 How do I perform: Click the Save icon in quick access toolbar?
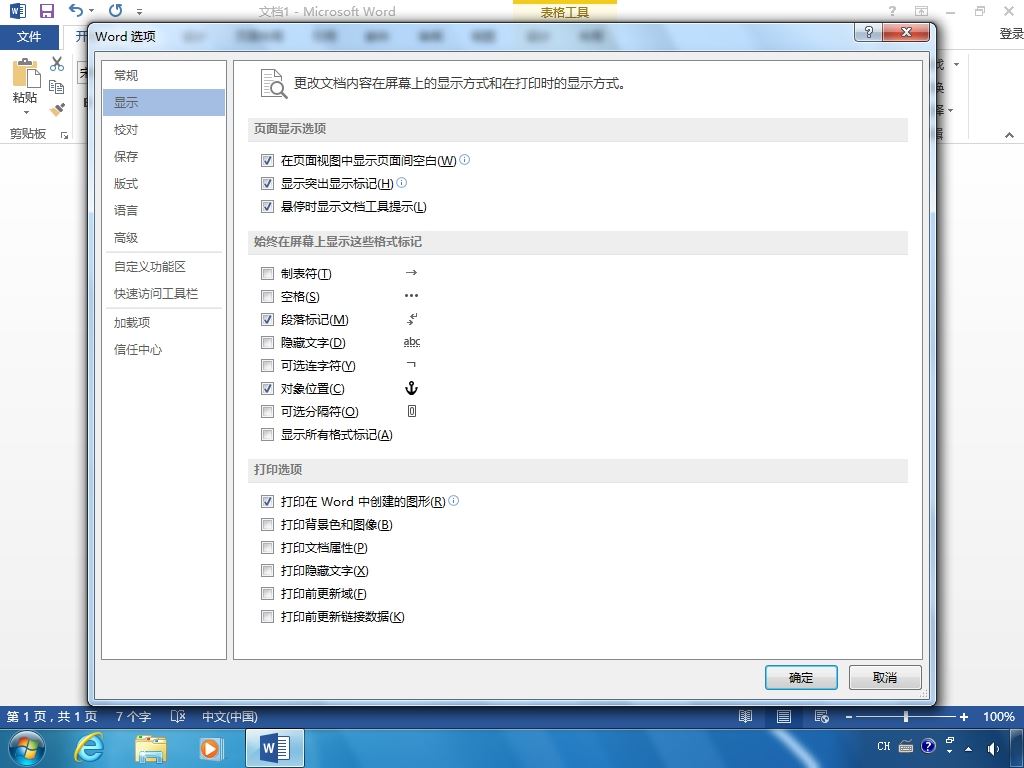click(x=46, y=10)
